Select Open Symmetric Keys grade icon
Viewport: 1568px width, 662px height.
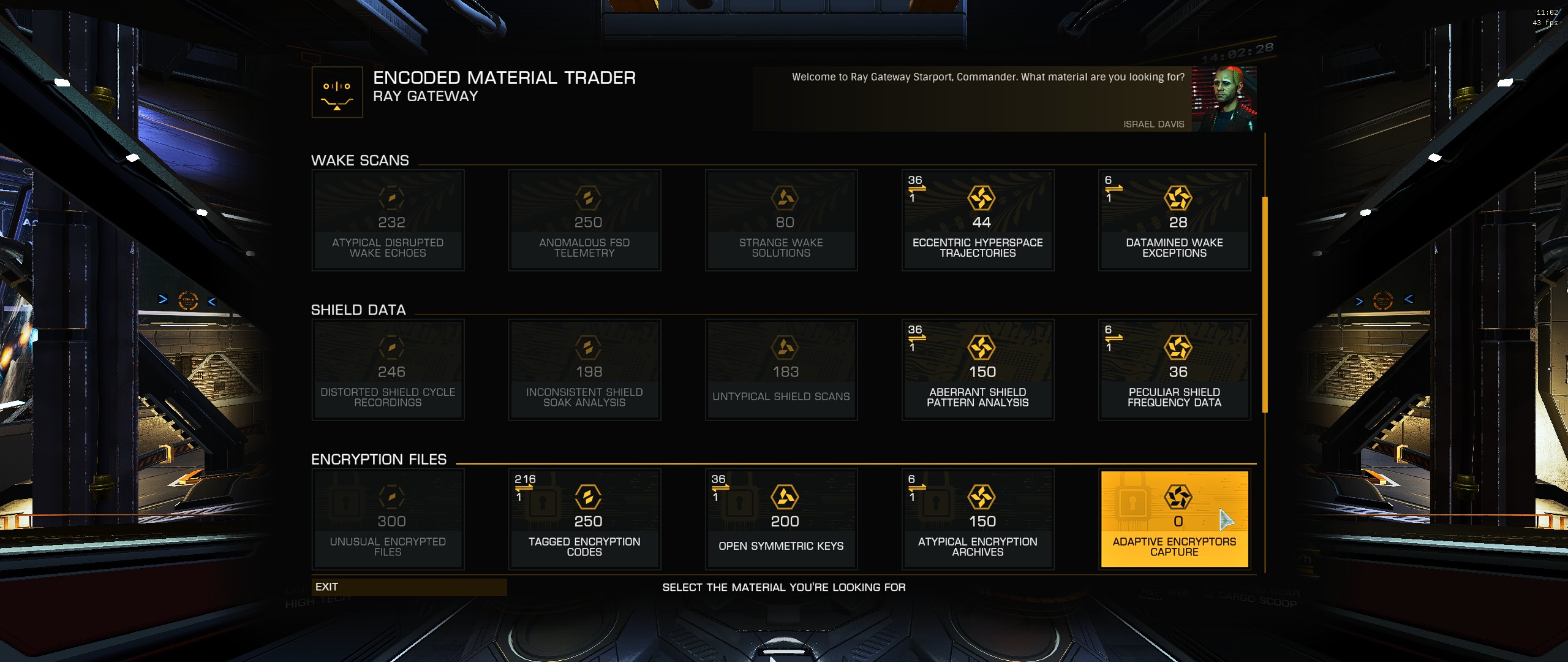click(785, 497)
